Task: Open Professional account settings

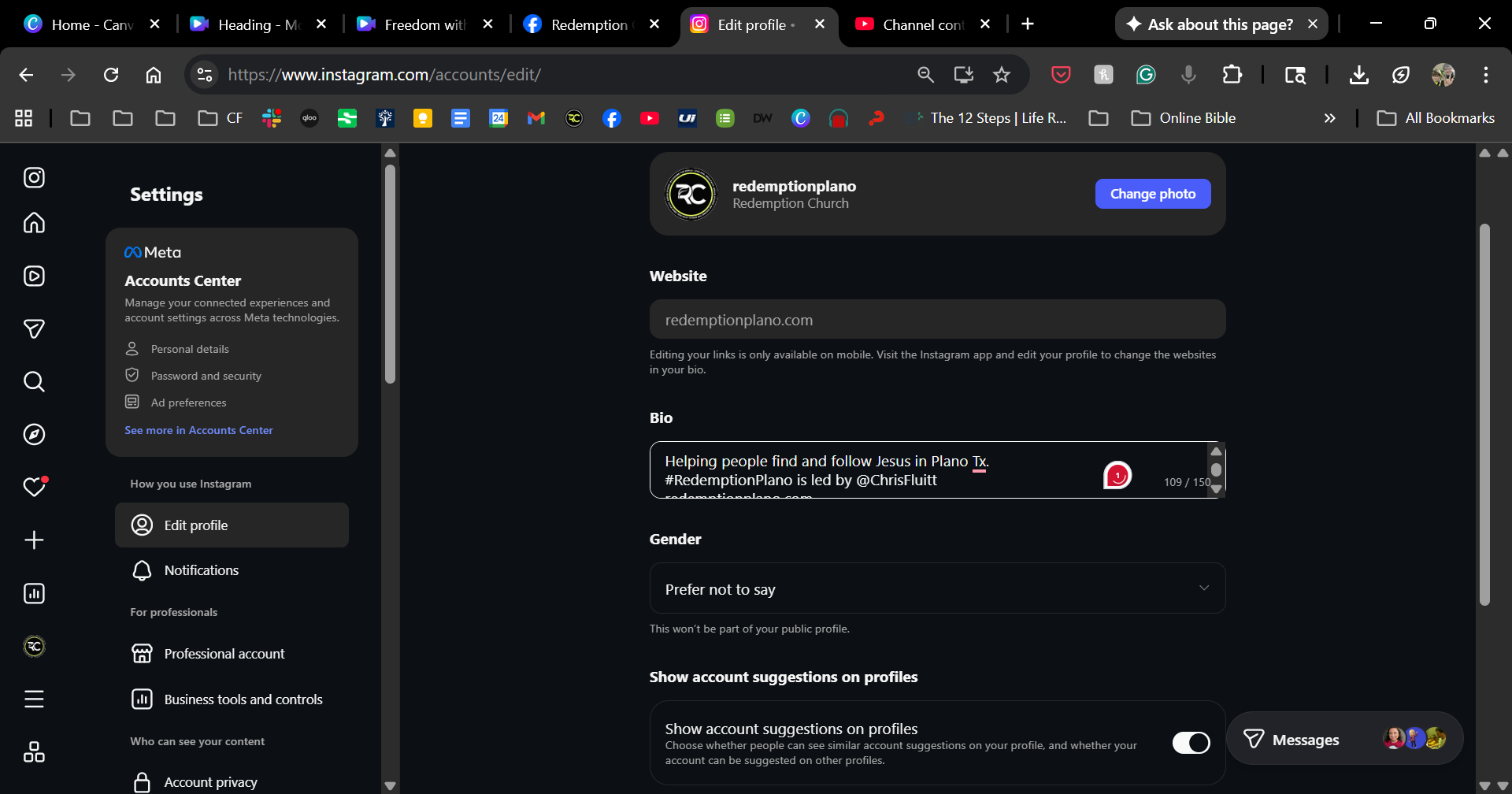Action: 224,654
